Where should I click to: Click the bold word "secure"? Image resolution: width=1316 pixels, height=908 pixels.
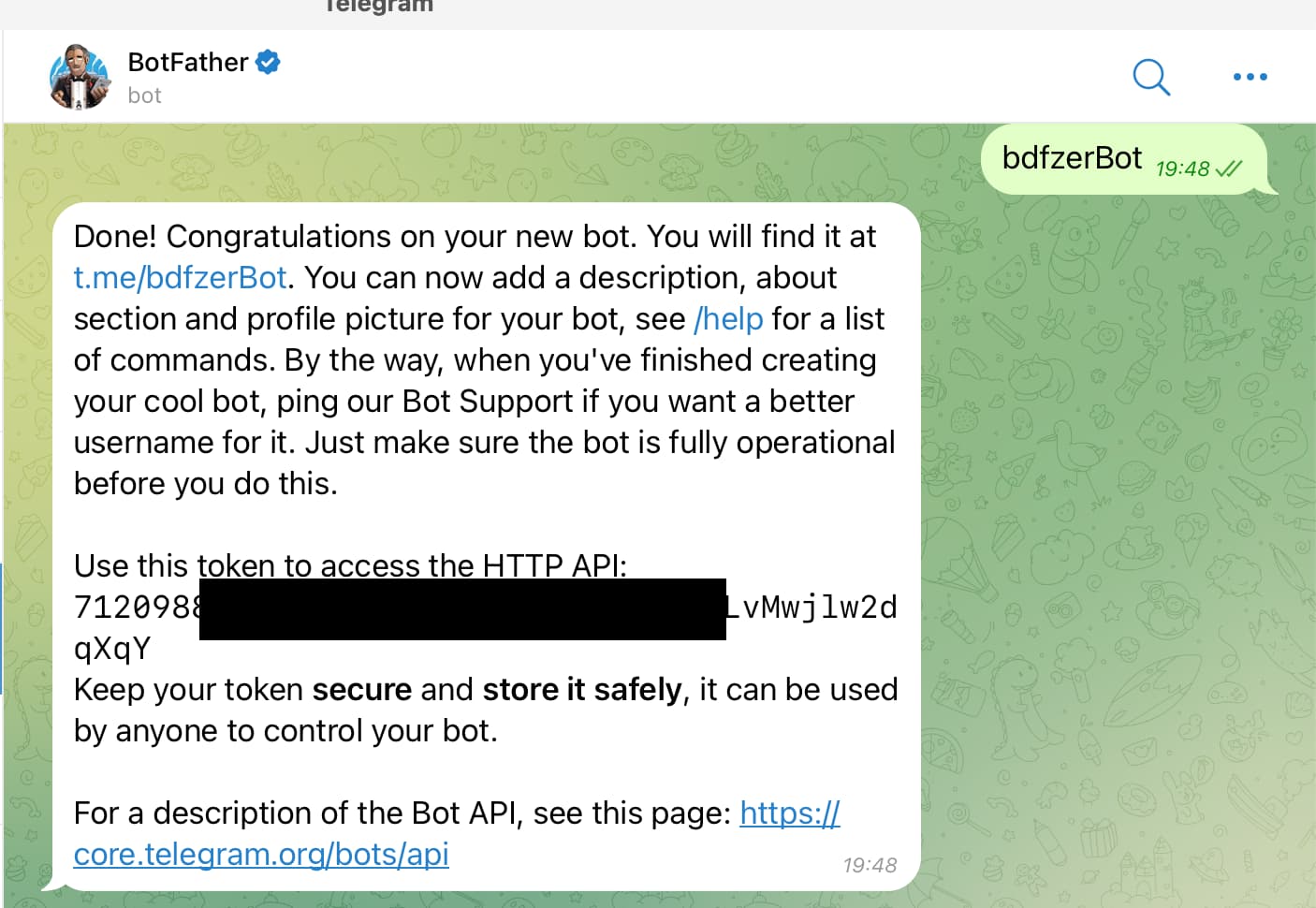point(361,690)
